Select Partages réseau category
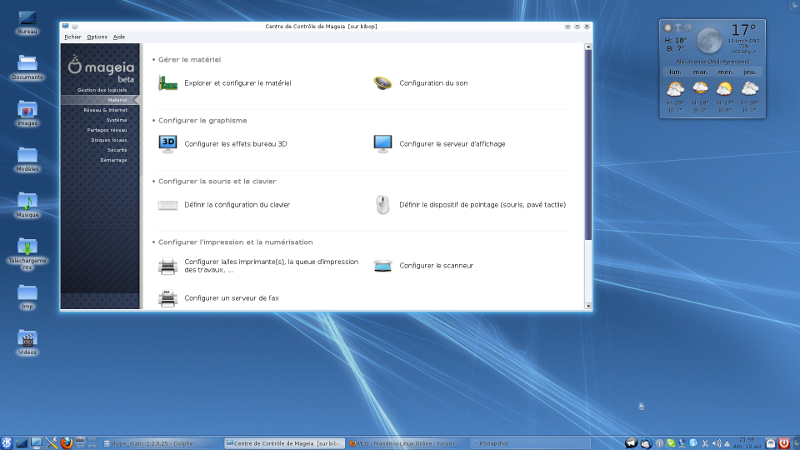This screenshot has height=450, width=800. [x=107, y=130]
